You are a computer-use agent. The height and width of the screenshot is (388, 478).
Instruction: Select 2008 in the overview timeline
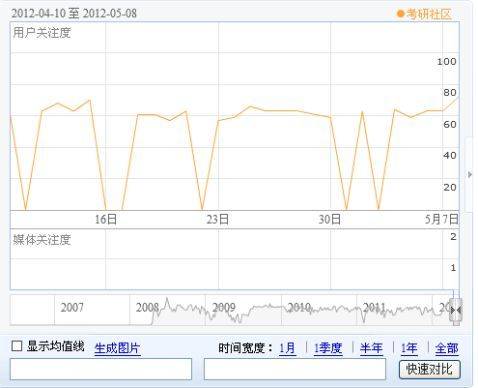tap(147, 307)
